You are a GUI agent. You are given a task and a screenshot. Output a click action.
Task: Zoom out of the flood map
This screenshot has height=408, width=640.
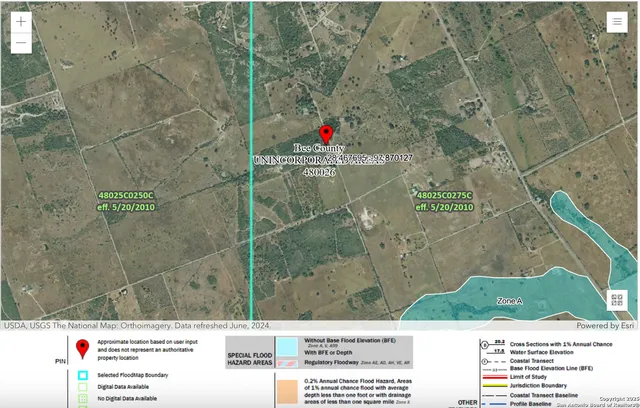pos(21,43)
